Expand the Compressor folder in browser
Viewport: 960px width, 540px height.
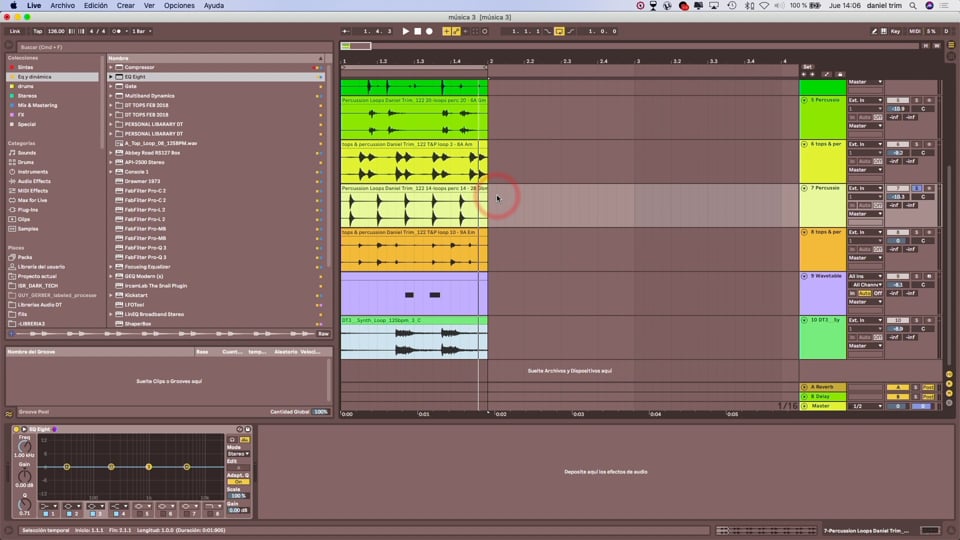click(111, 67)
